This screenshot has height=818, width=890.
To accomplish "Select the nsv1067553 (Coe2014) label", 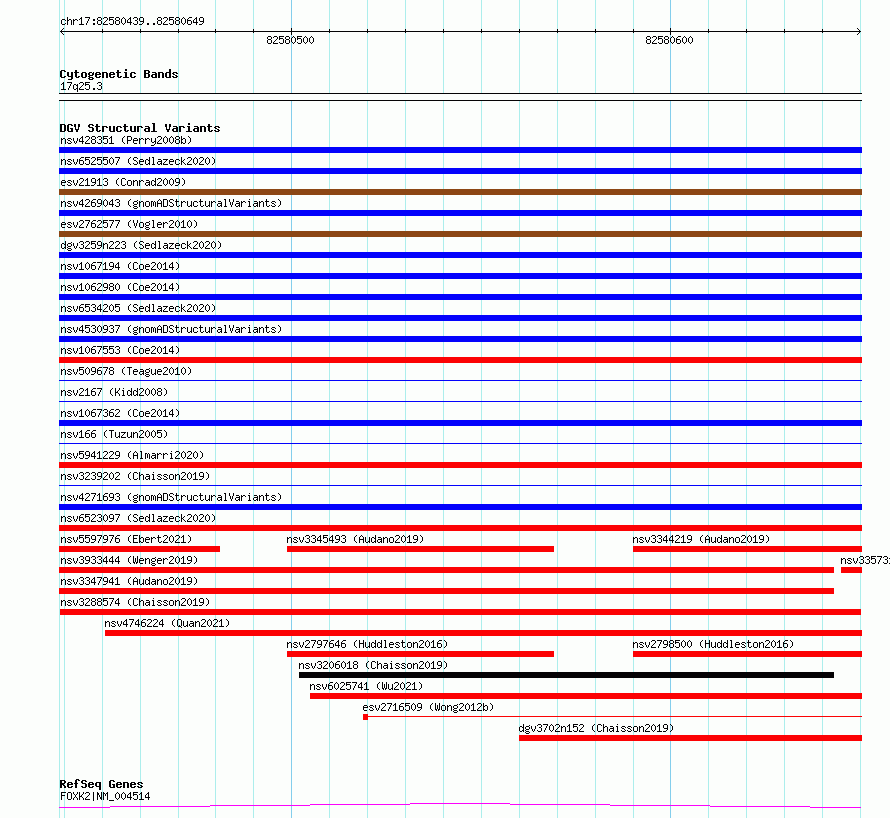I will [x=120, y=350].
